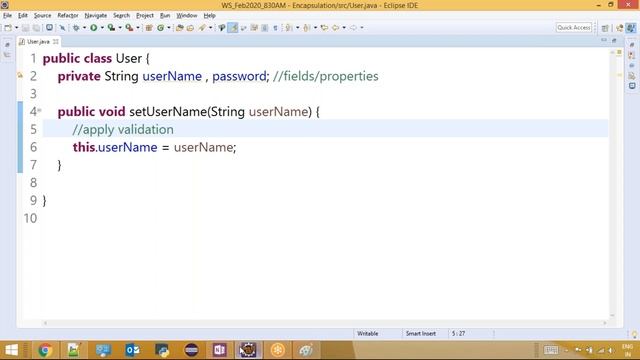Screen dimensions: 640x360
Task: Toggle Show Whitespace Characters icon
Action: pos(276,28)
